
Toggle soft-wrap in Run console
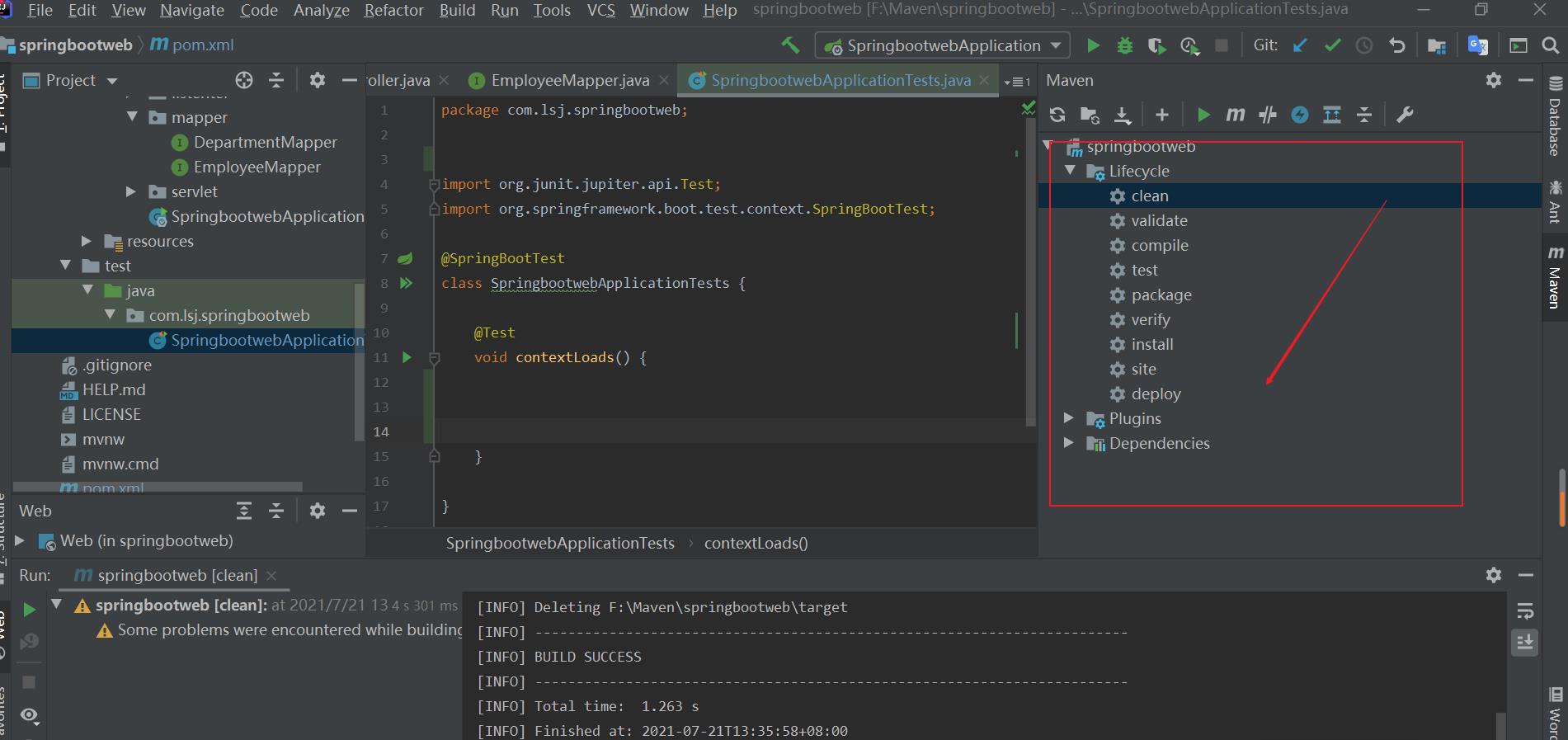point(1525,611)
